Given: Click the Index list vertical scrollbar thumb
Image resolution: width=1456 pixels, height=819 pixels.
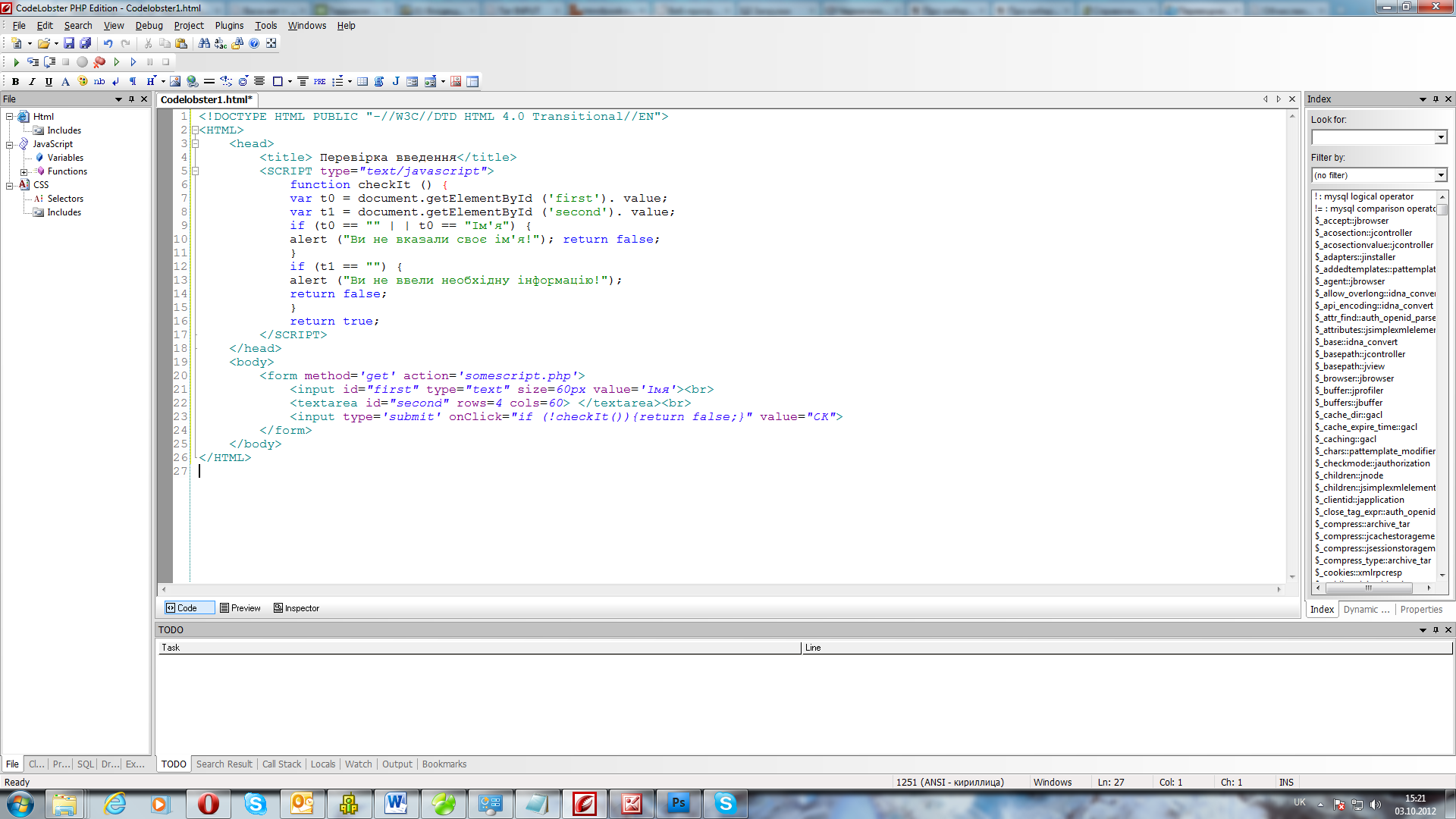Looking at the screenshot, I should point(1442,209).
